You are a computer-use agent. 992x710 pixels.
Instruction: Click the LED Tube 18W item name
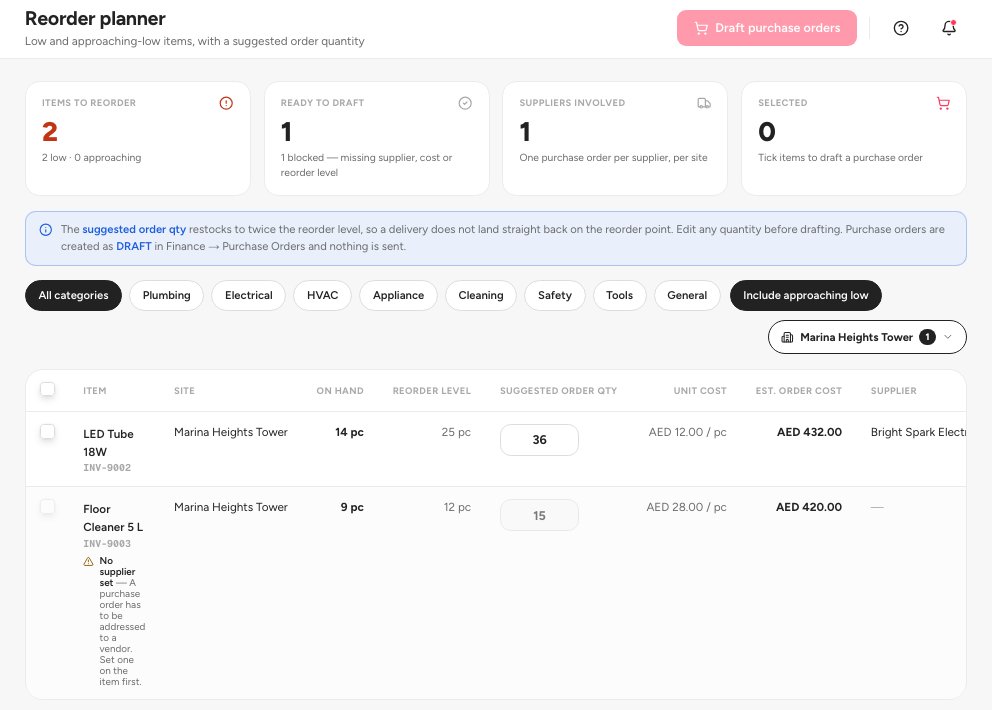(108, 443)
